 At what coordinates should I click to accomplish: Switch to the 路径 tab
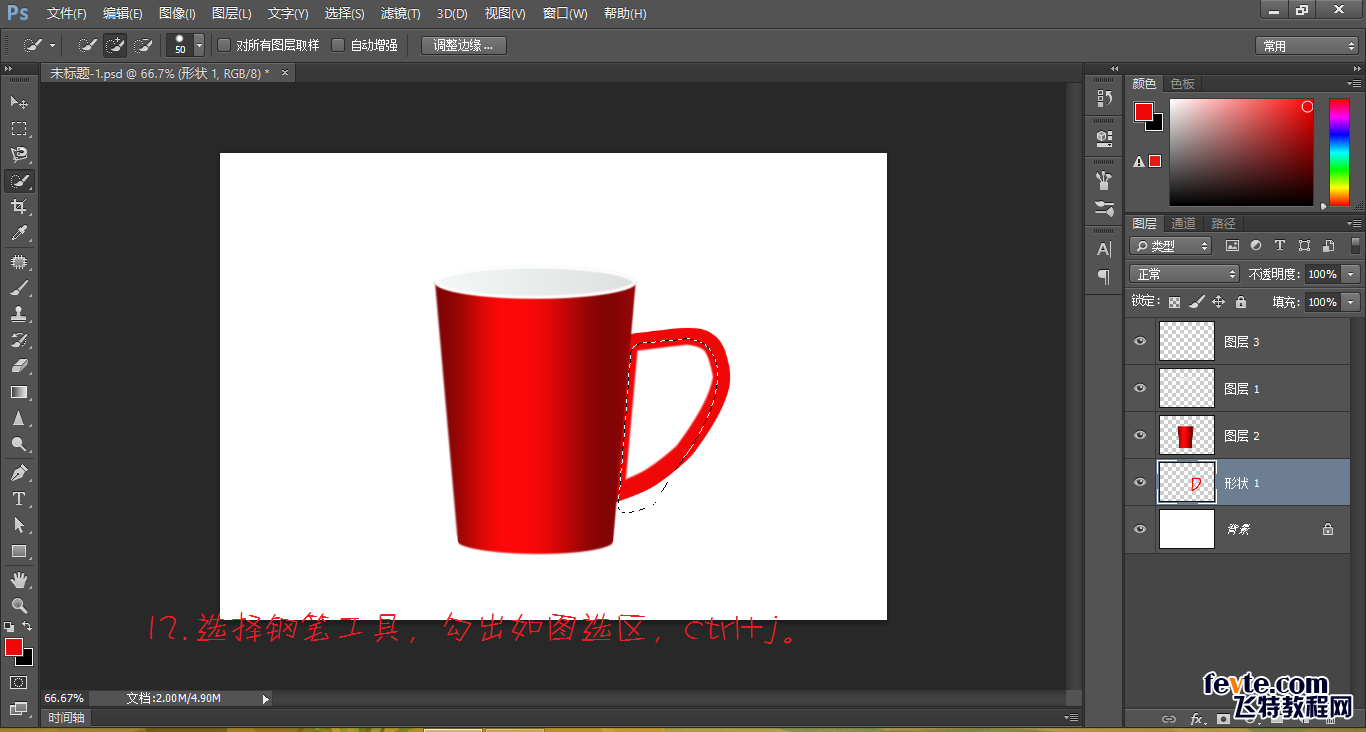1223,224
